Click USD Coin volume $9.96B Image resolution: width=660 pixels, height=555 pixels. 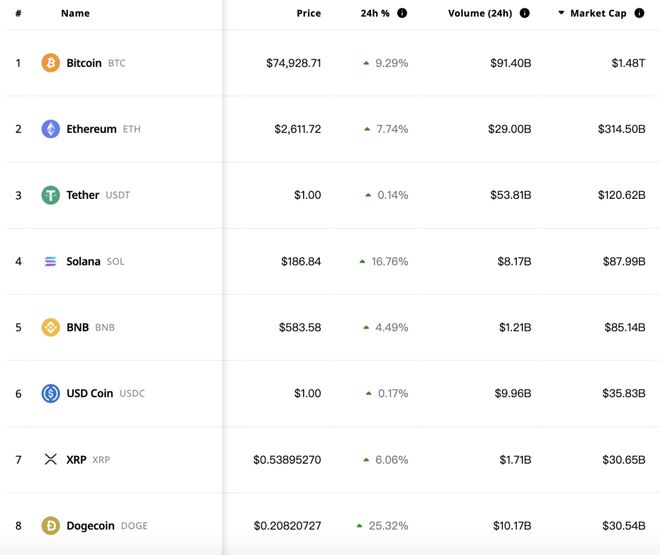click(513, 393)
